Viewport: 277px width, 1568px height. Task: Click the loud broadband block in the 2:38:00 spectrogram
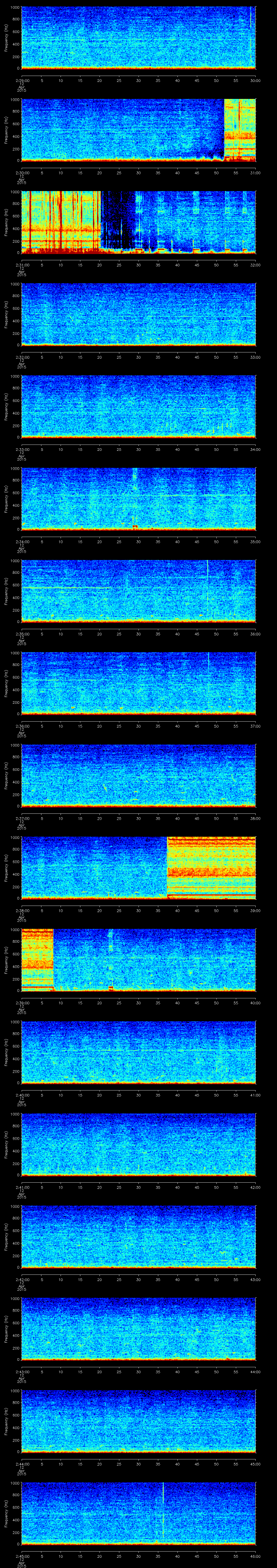pyautogui.click(x=211, y=868)
